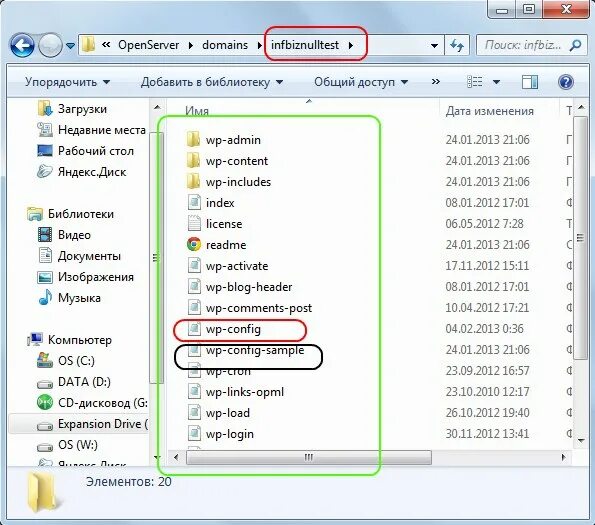
Task: Click the change view icon
Action: pyautogui.click(x=474, y=82)
